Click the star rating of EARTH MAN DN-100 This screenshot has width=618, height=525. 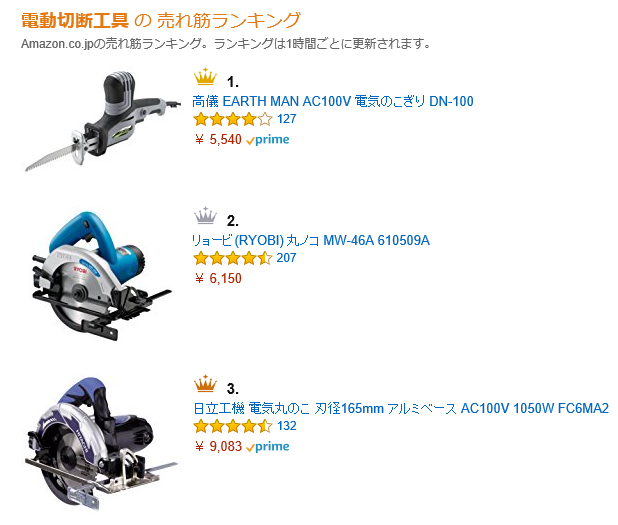tap(233, 119)
